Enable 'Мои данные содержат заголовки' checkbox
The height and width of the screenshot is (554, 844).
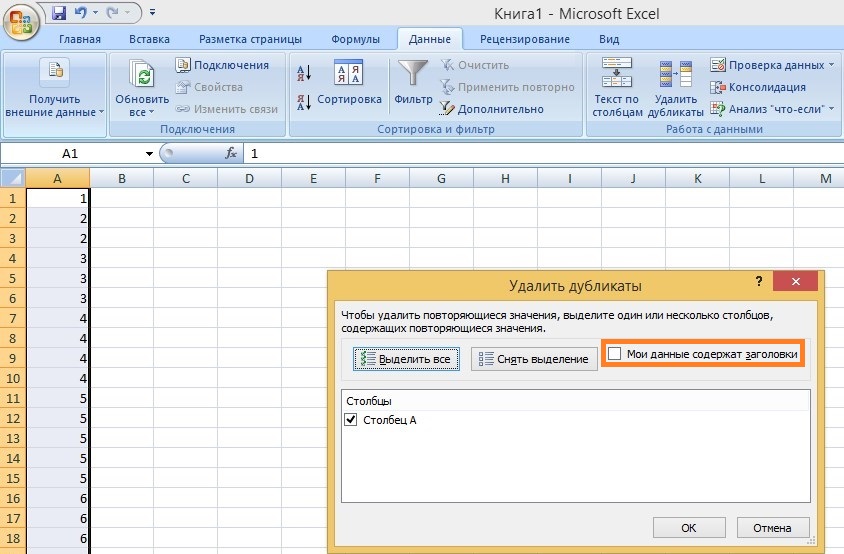point(615,354)
